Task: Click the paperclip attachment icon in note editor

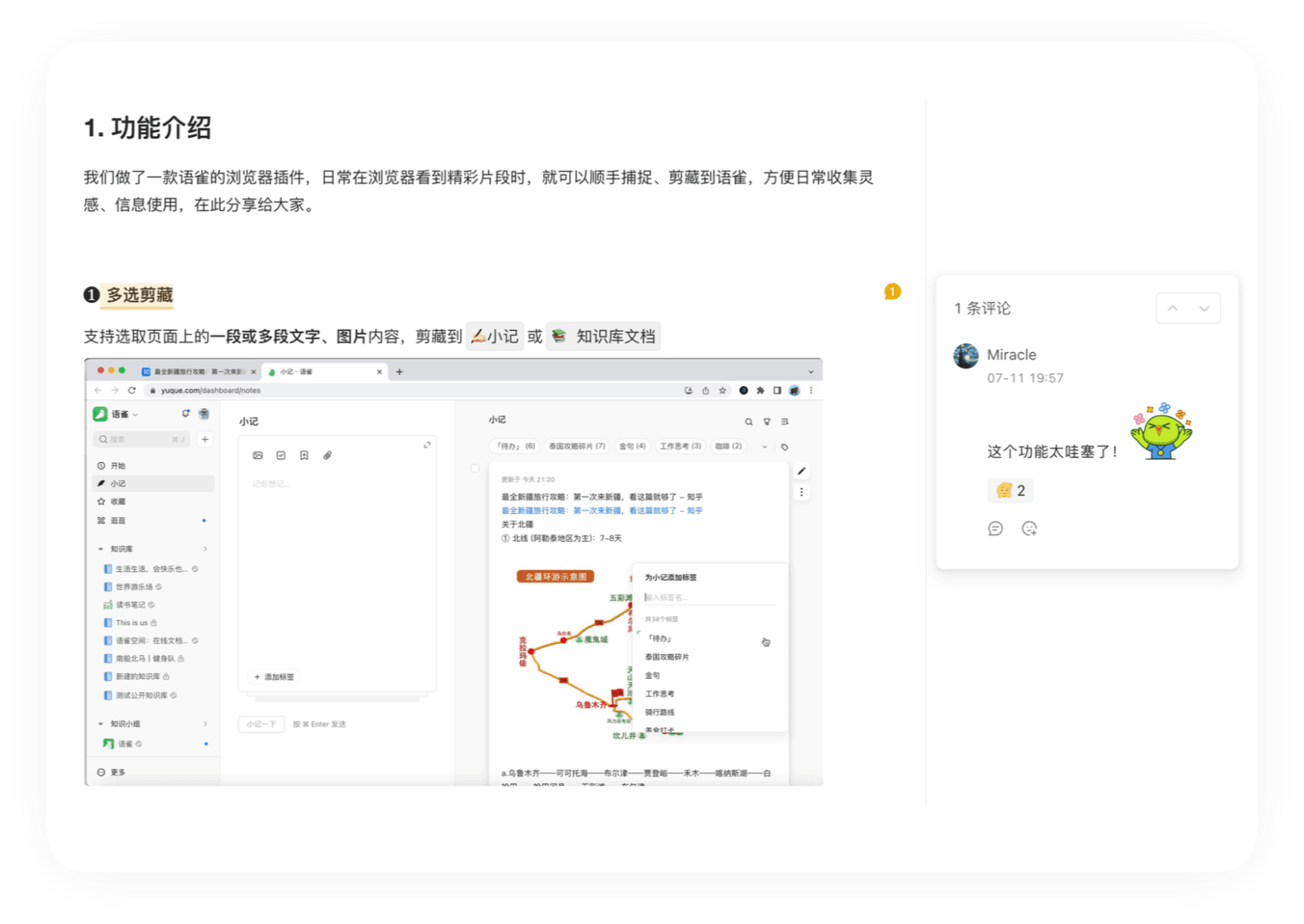Action: [x=327, y=455]
